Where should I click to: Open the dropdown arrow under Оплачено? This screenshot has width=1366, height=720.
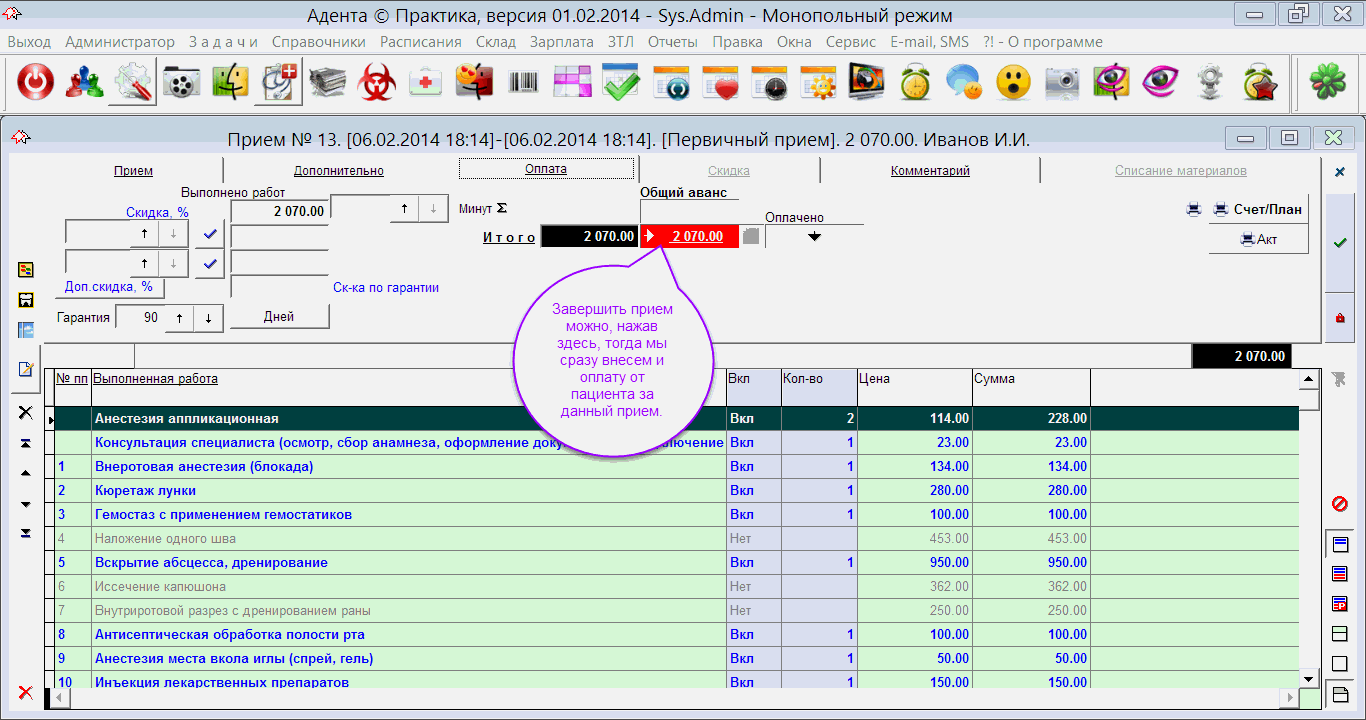click(814, 237)
